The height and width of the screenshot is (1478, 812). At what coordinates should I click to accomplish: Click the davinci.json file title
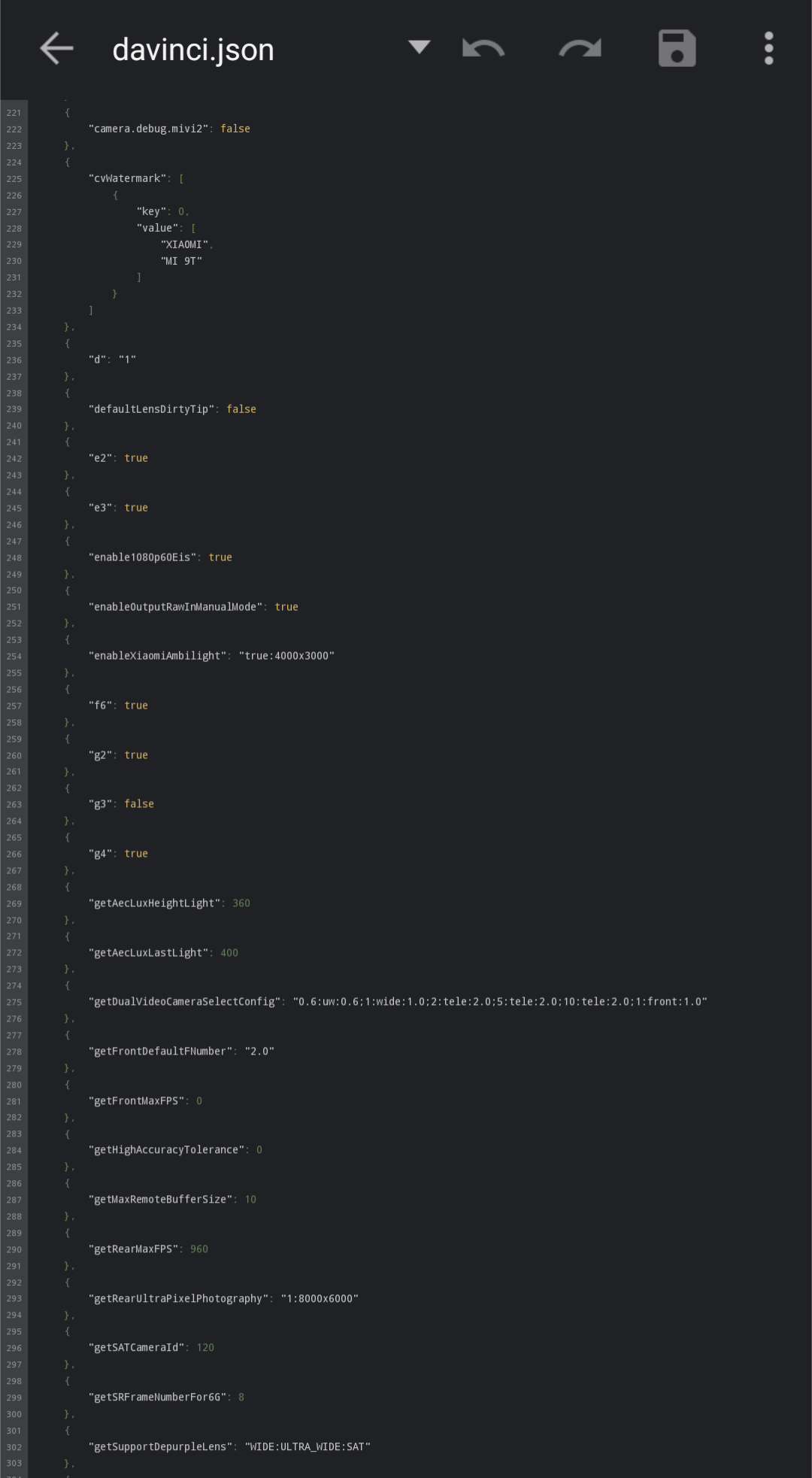coord(193,50)
